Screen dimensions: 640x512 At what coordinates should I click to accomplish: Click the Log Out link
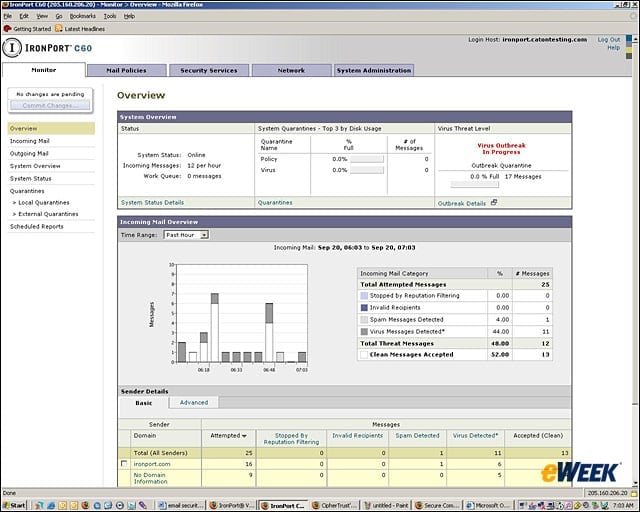(x=609, y=40)
